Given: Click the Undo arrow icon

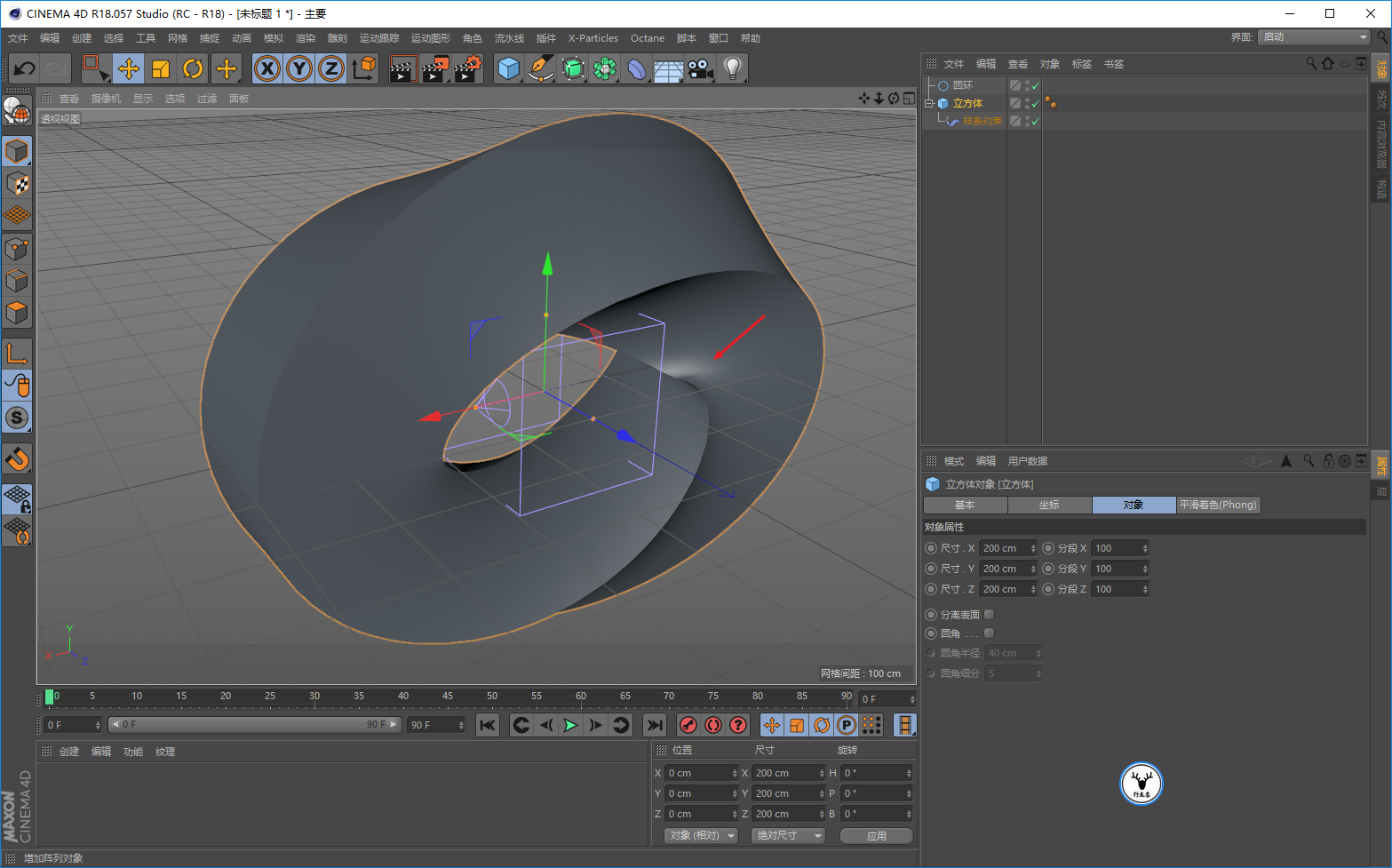Looking at the screenshot, I should coord(25,68).
